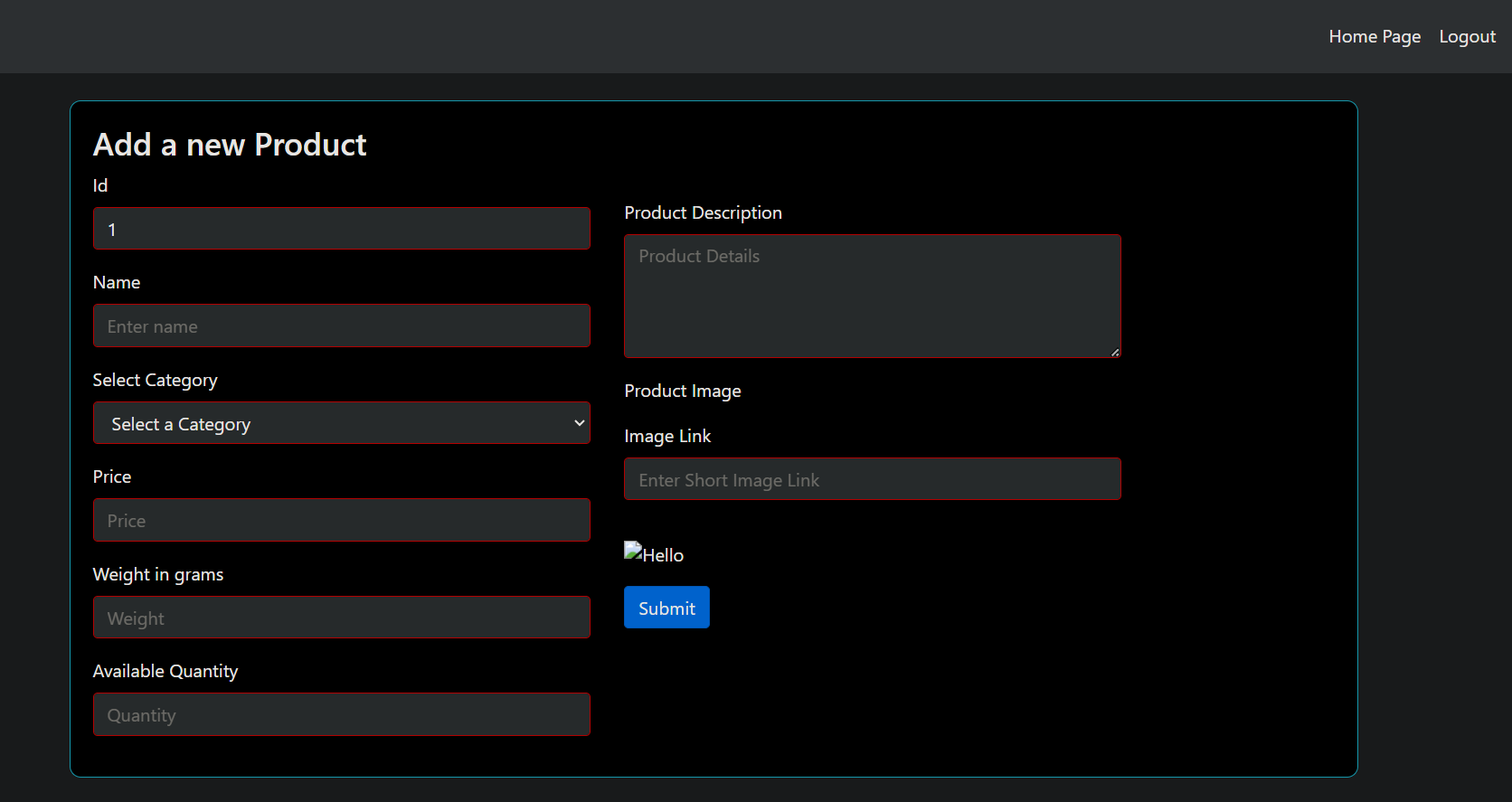The image size is (1512, 802).
Task: Click the Logout link
Action: click(x=1467, y=36)
